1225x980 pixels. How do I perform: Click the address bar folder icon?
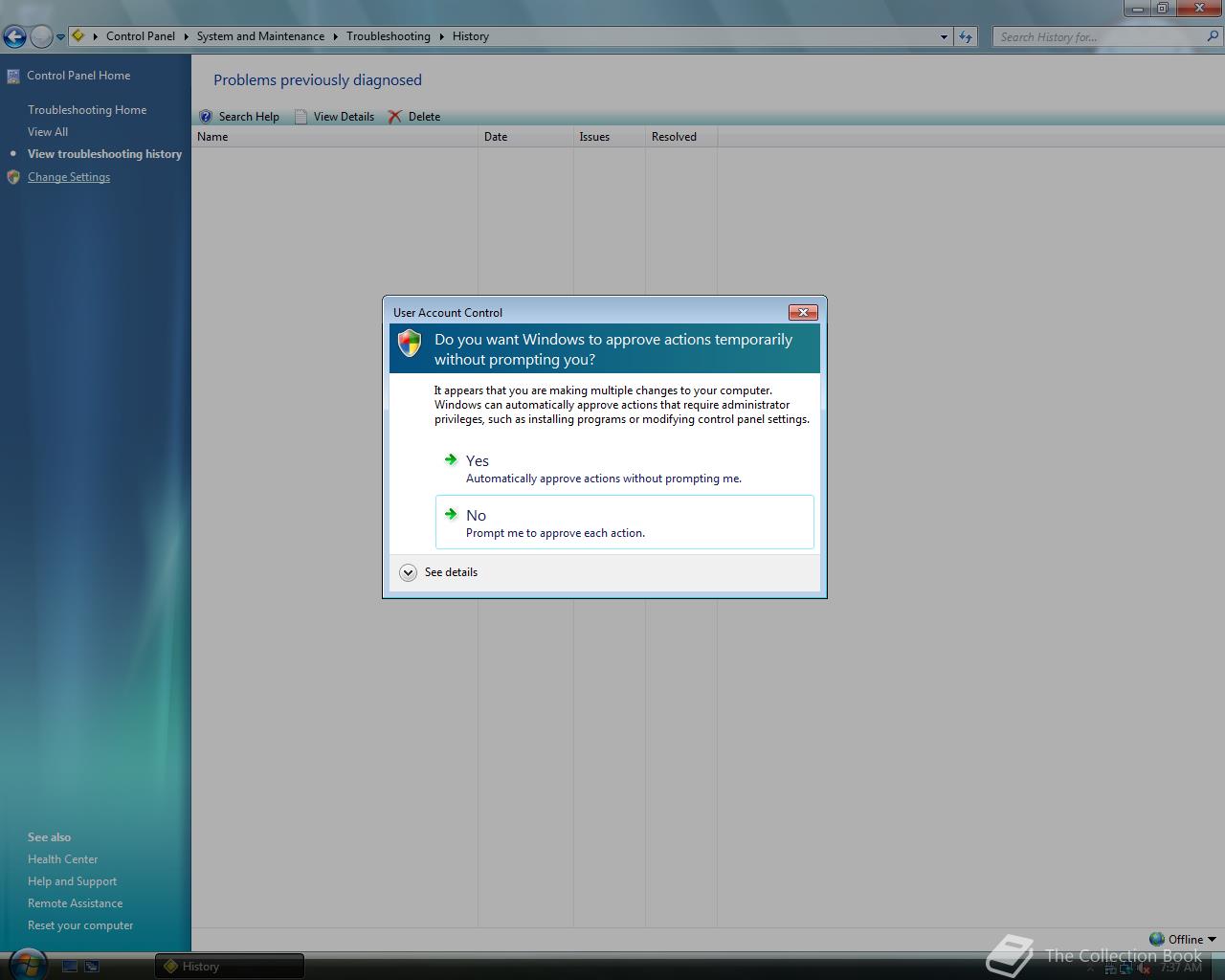[78, 36]
